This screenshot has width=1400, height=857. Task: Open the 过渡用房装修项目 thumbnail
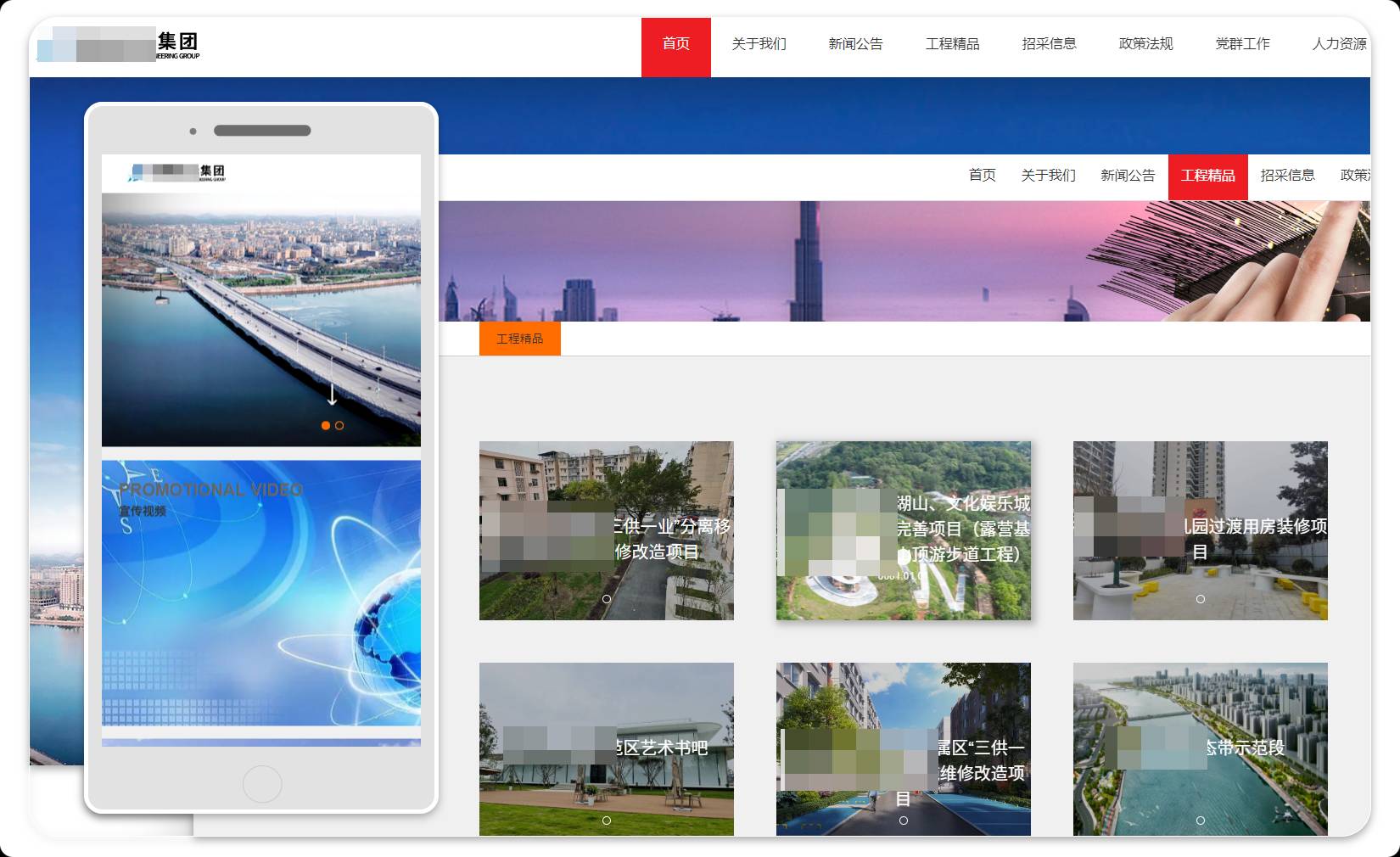coord(1200,531)
